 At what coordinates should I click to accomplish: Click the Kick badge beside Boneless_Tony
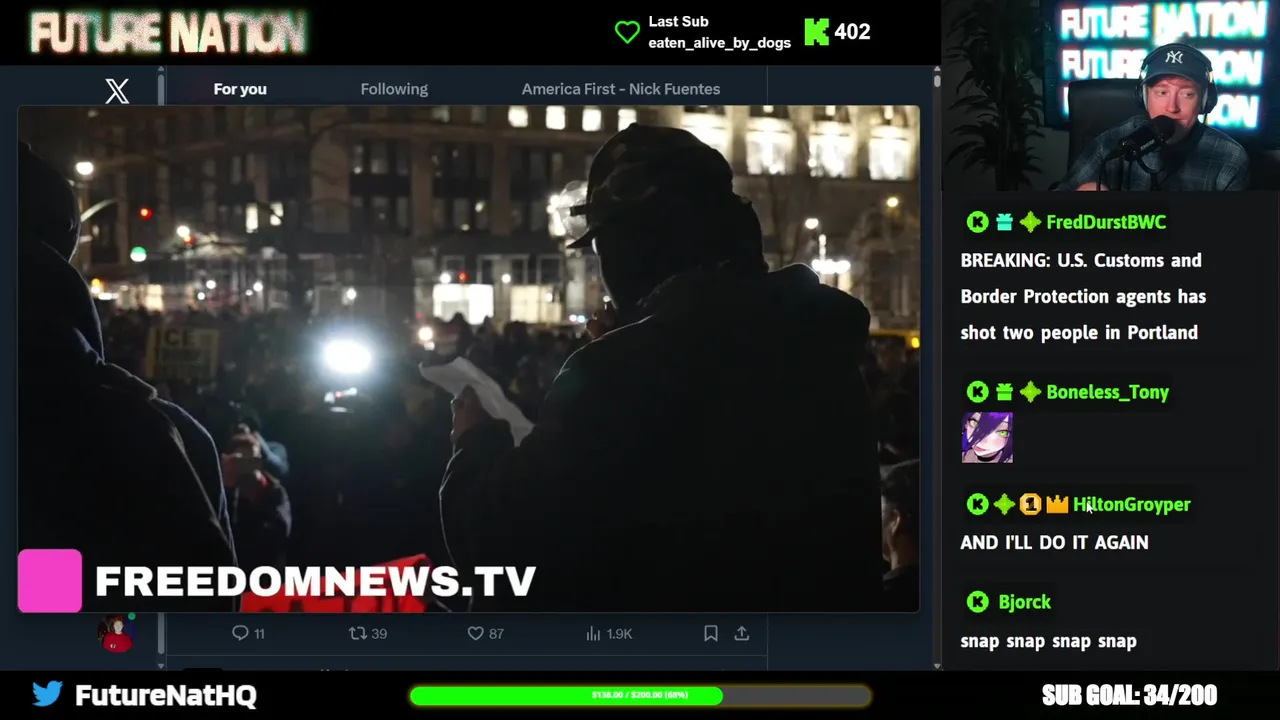977,392
